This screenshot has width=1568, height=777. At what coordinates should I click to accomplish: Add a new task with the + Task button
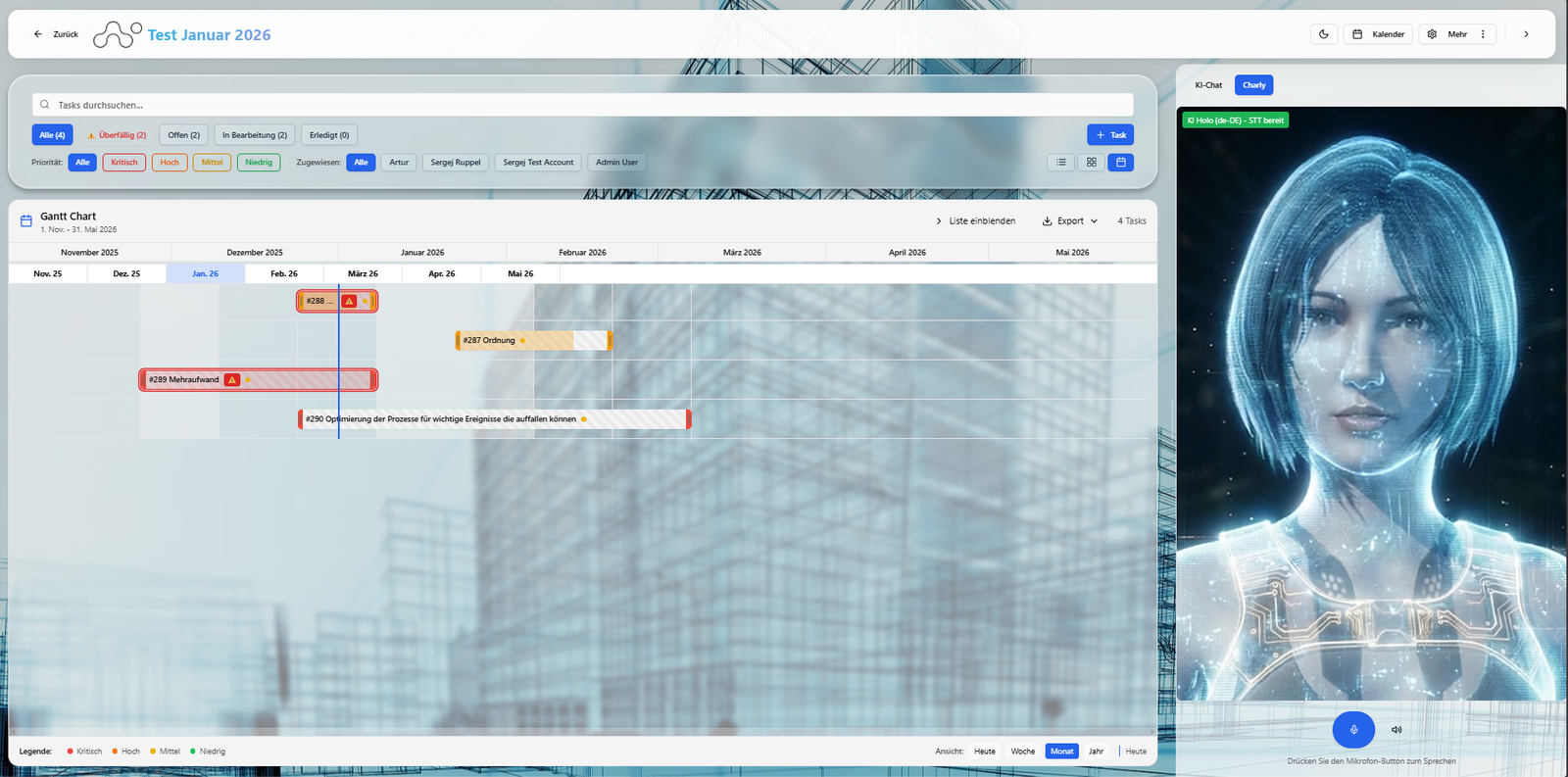point(1110,135)
